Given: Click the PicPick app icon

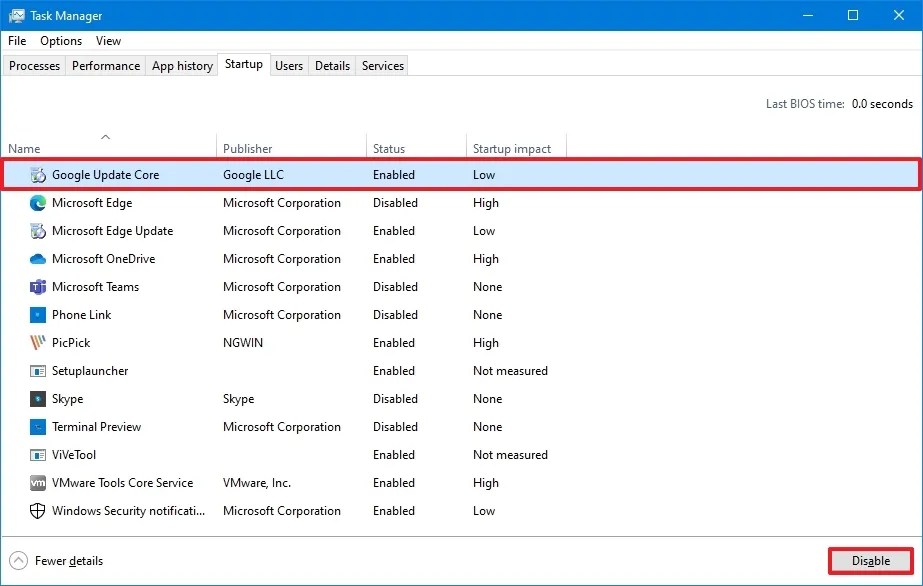Looking at the screenshot, I should (38, 343).
